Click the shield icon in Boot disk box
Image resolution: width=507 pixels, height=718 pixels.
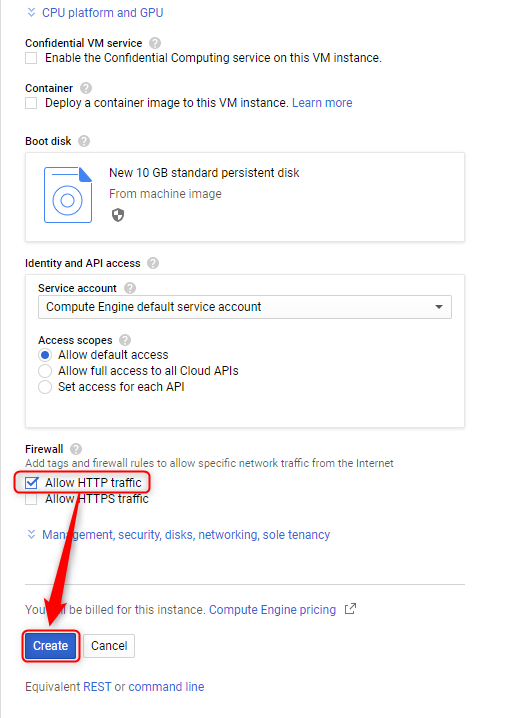click(x=118, y=215)
